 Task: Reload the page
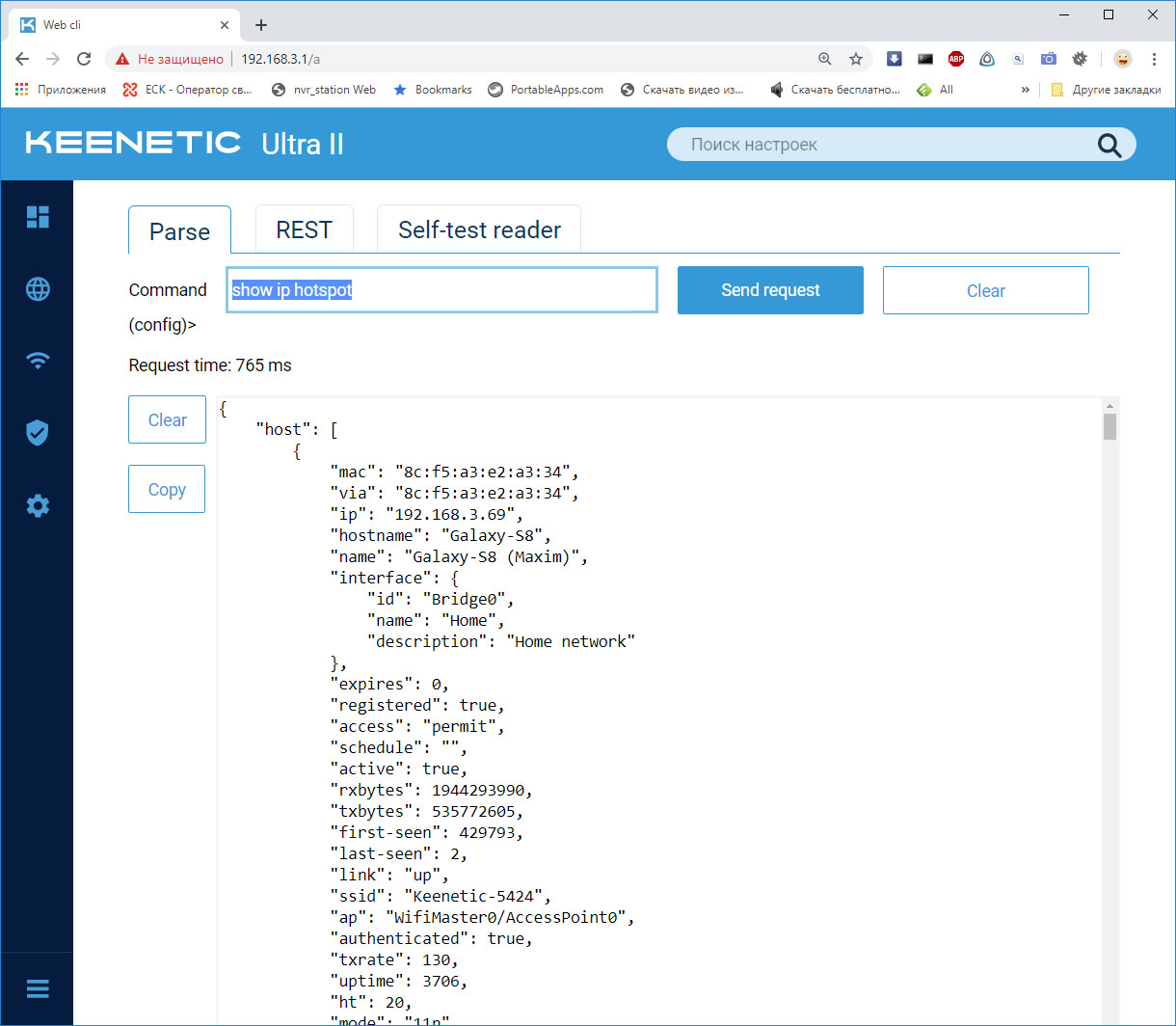pyautogui.click(x=84, y=59)
